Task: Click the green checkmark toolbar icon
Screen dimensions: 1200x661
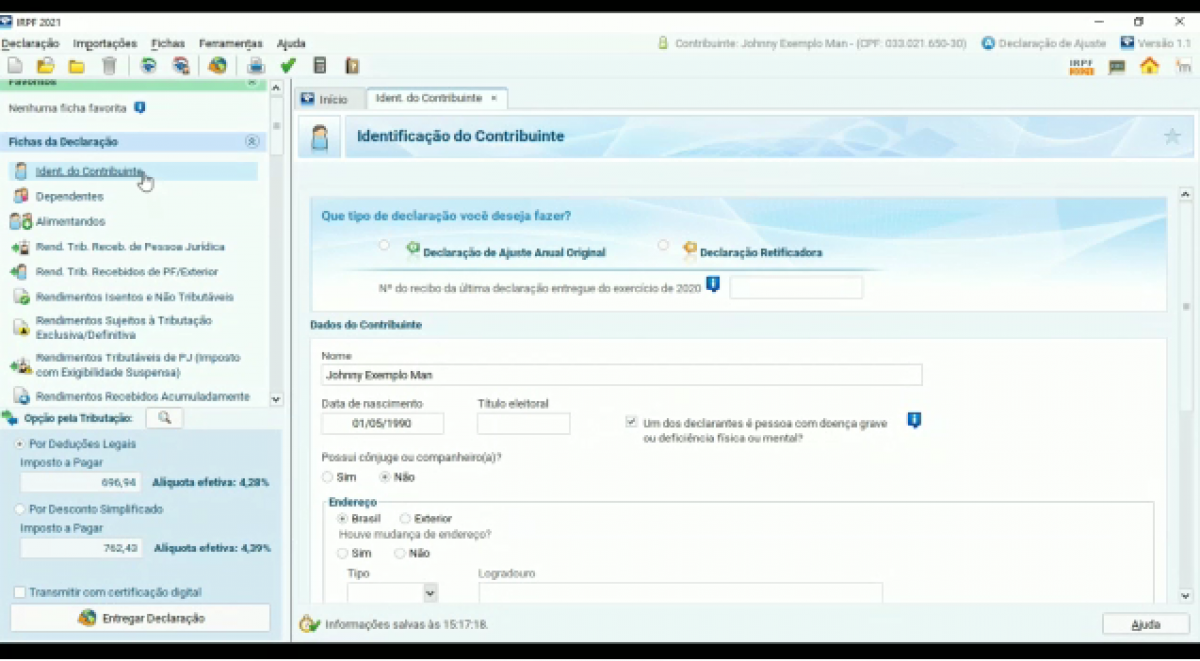Action: pyautogui.click(x=288, y=66)
